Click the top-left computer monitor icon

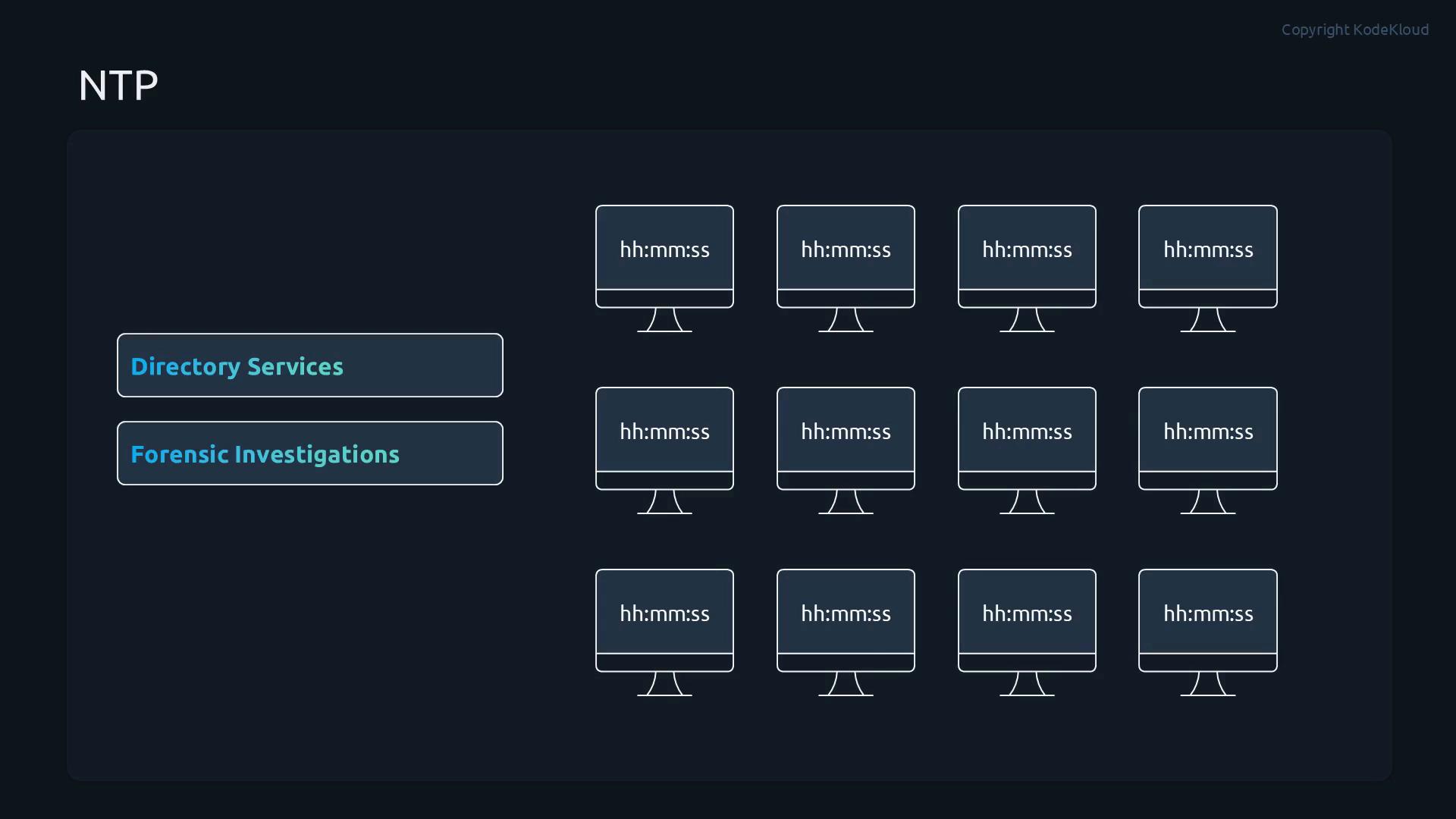click(x=664, y=268)
